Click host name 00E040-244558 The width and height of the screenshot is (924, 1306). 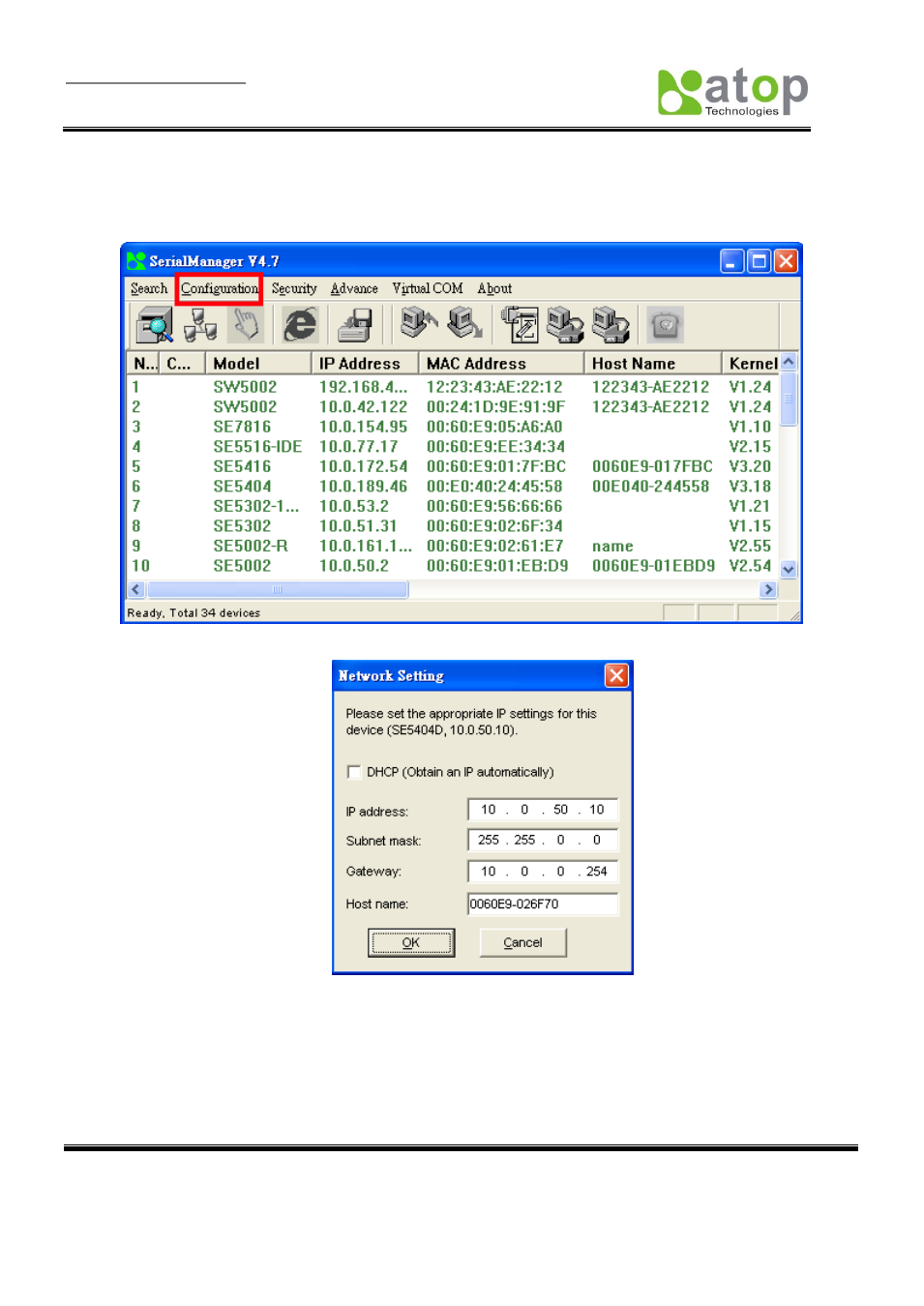[x=650, y=487]
